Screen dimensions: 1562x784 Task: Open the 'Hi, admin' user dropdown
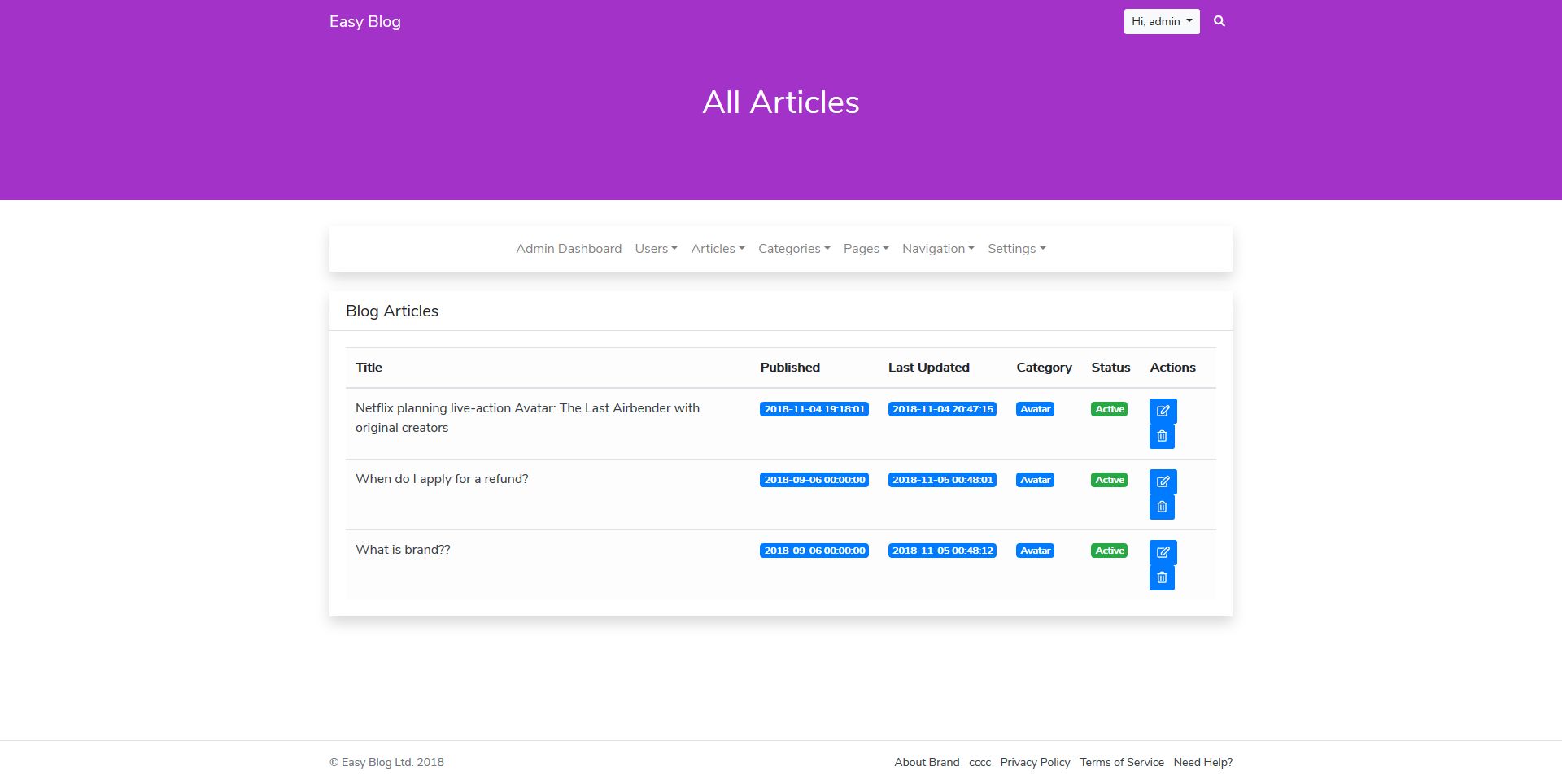tap(1161, 21)
